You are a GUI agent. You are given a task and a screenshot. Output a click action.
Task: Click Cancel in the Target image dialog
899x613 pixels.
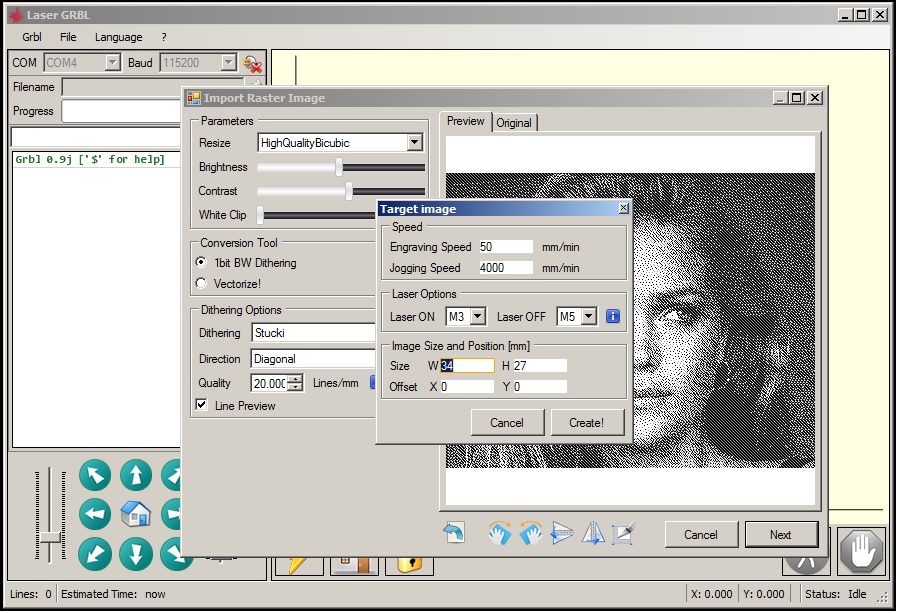point(507,422)
